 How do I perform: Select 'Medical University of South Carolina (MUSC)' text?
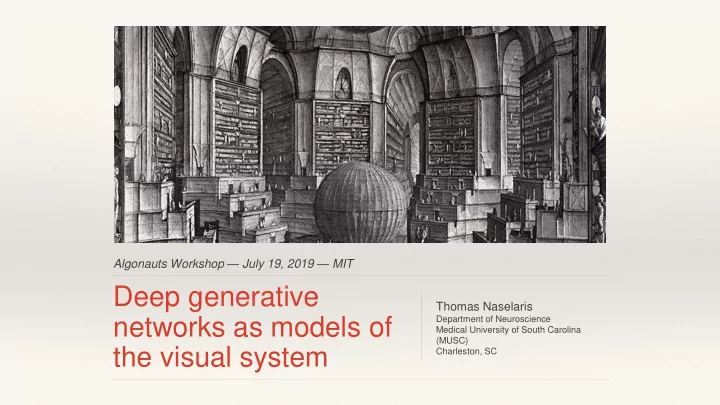(508, 335)
